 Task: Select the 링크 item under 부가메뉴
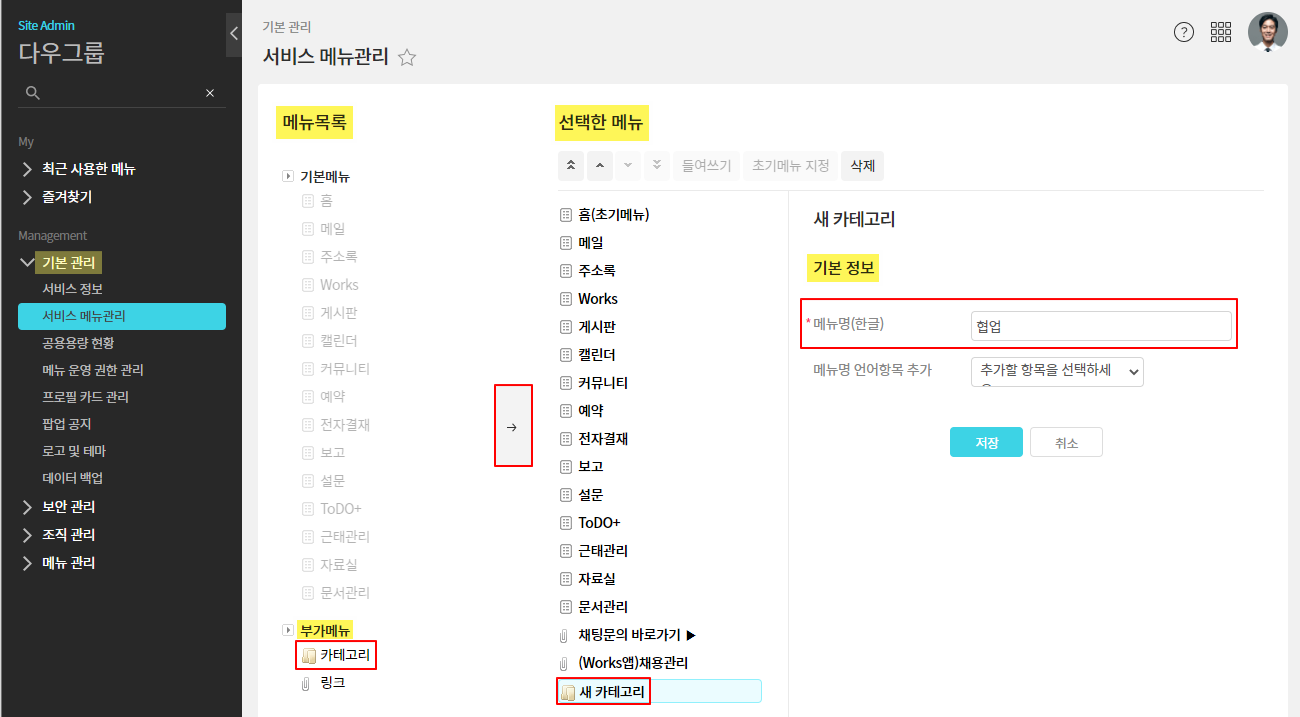click(x=332, y=683)
